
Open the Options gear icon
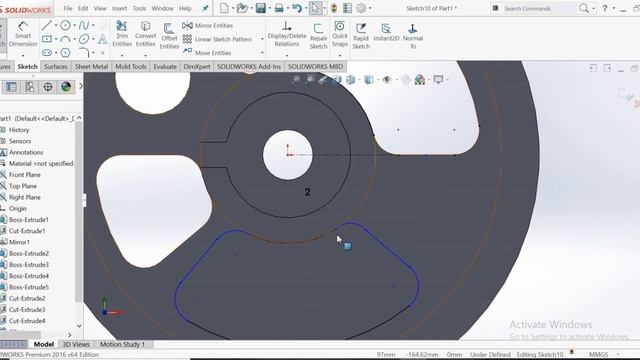(361, 8)
